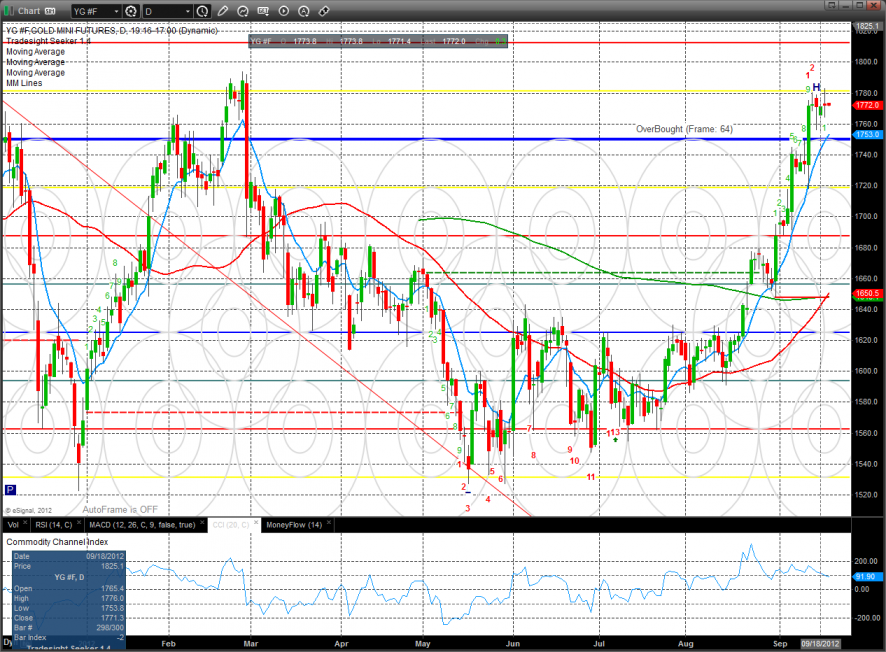Open the chart text label icon menu
Image resolution: width=886 pixels, height=652 pixels.
pyautogui.click(x=263, y=11)
